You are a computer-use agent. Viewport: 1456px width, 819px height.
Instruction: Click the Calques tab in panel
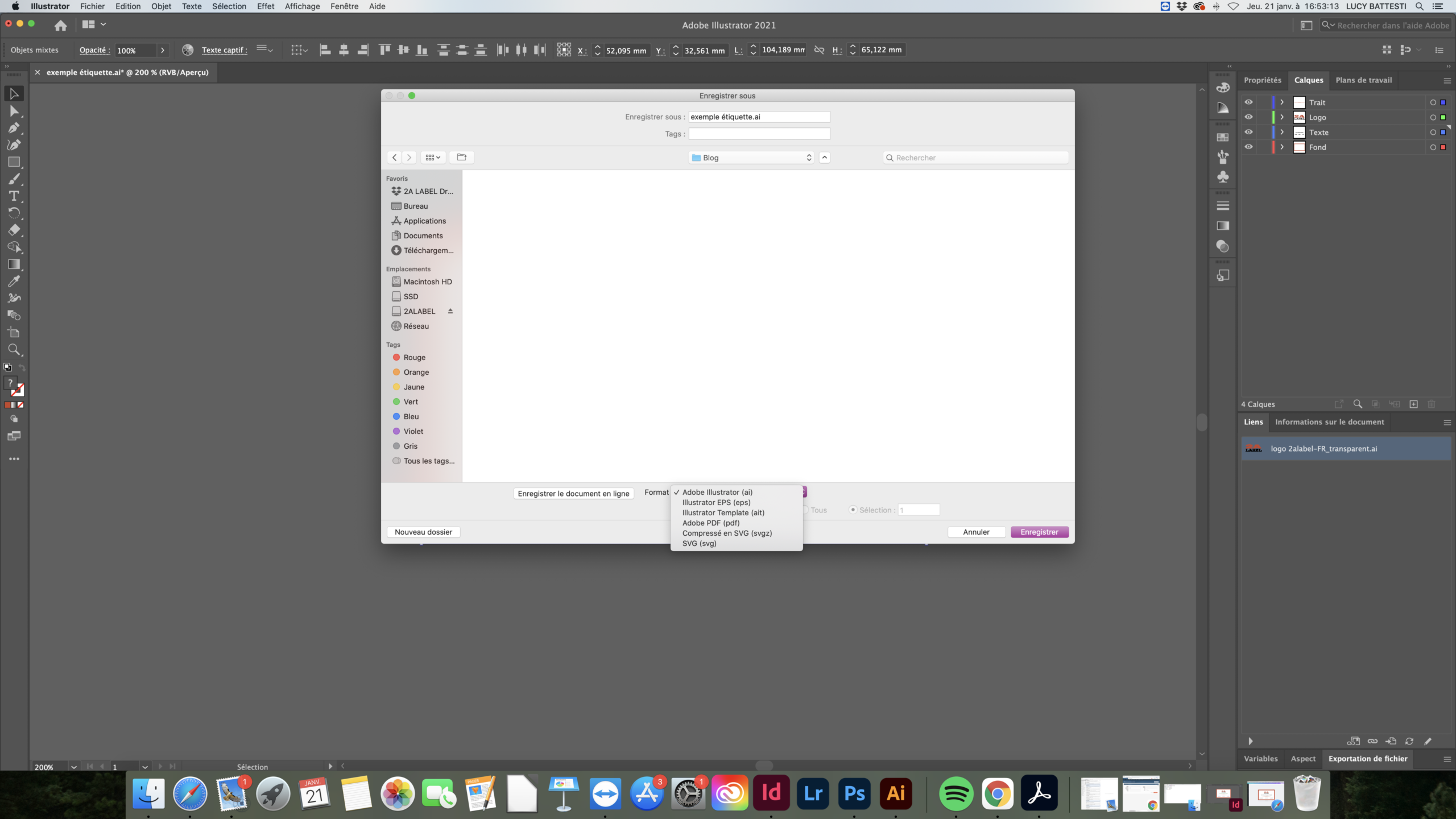click(x=1308, y=80)
